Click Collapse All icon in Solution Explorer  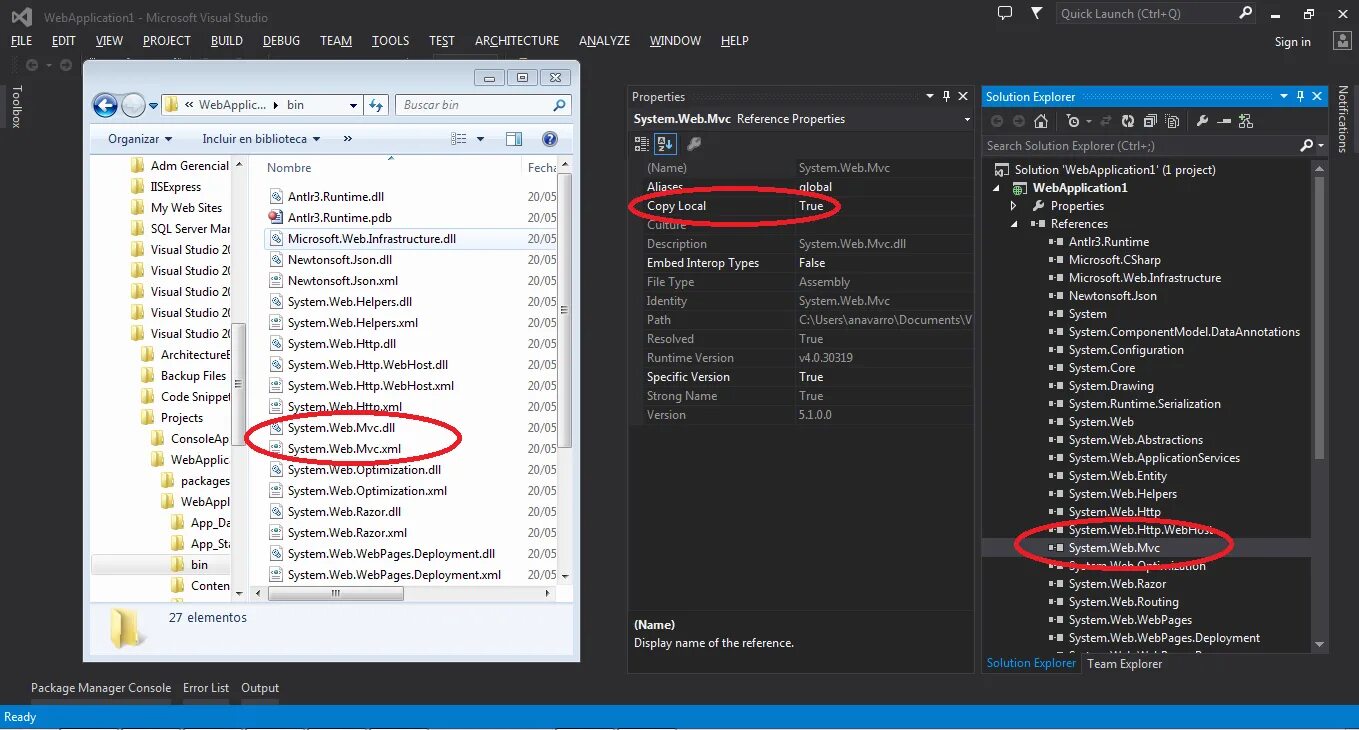pyautogui.click(x=1149, y=121)
